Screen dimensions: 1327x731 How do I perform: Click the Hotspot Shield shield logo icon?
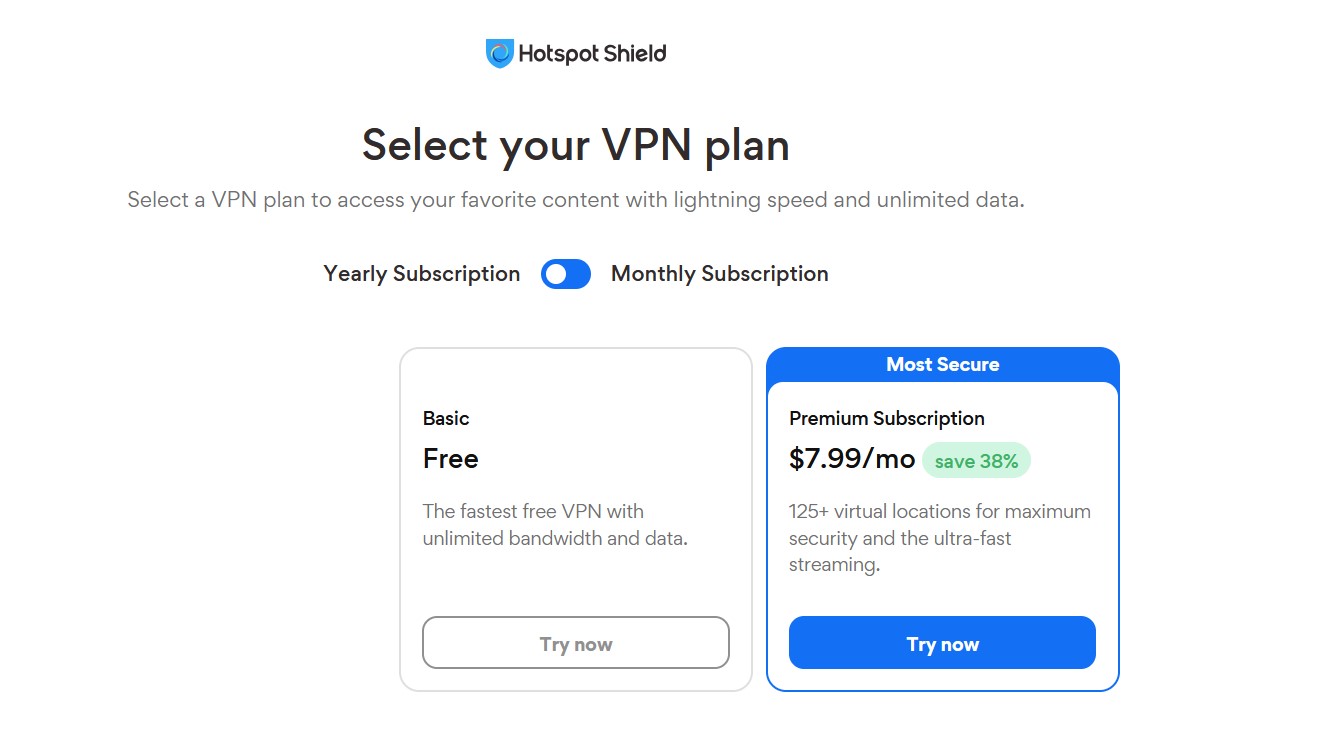tap(499, 54)
